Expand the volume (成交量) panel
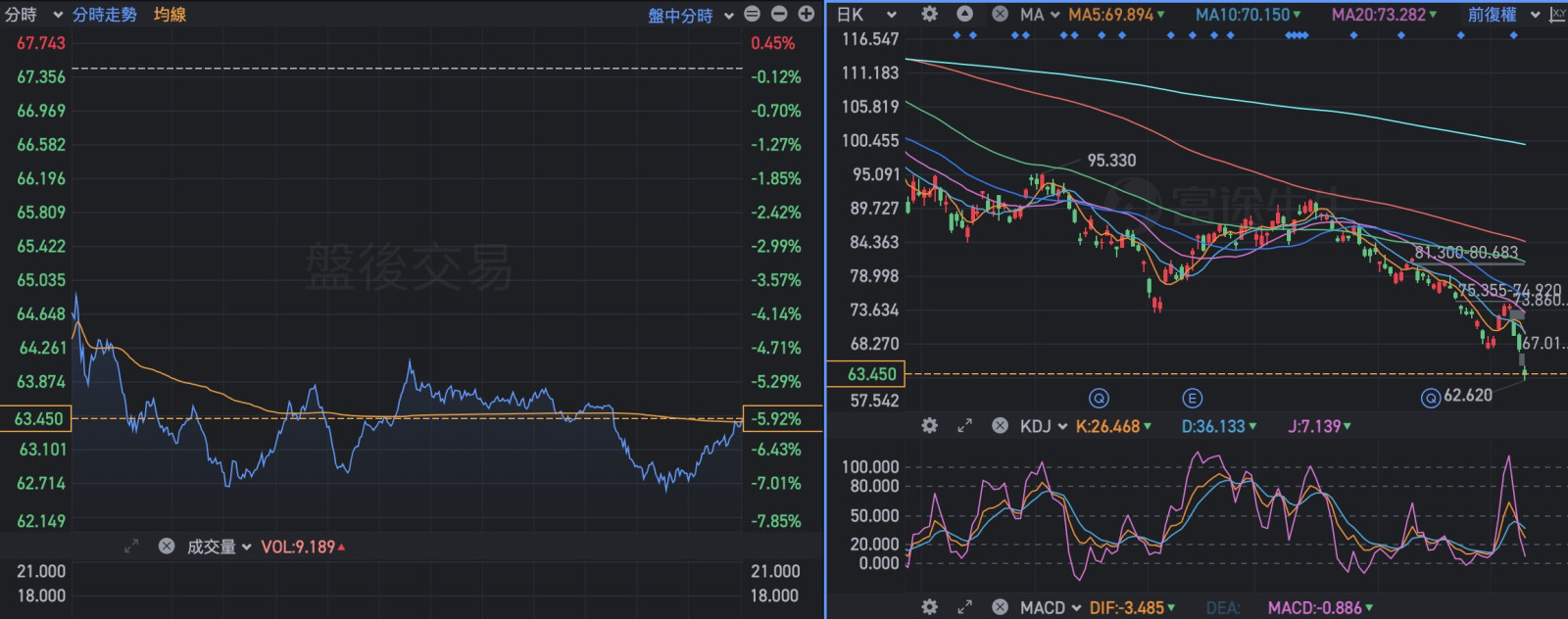This screenshot has width=1568, height=619. [131, 547]
